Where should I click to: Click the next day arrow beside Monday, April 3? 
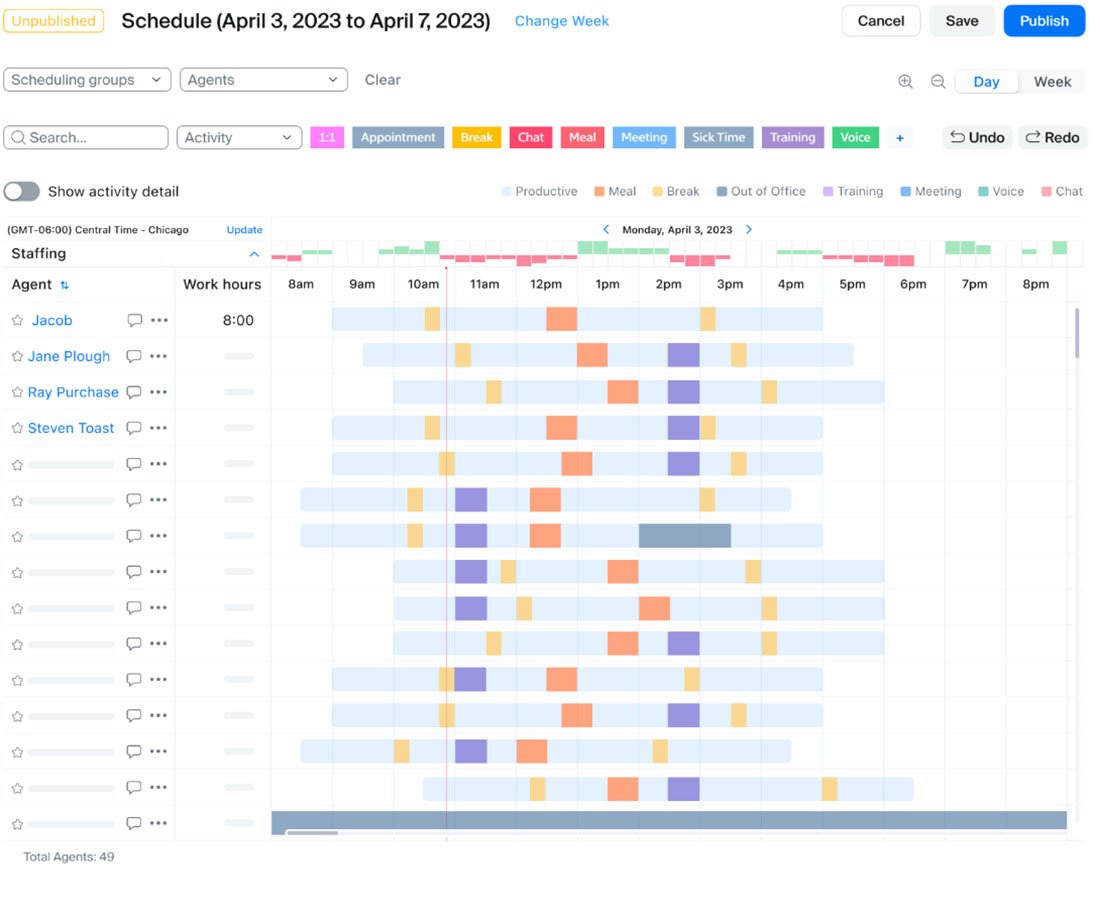[x=748, y=229]
